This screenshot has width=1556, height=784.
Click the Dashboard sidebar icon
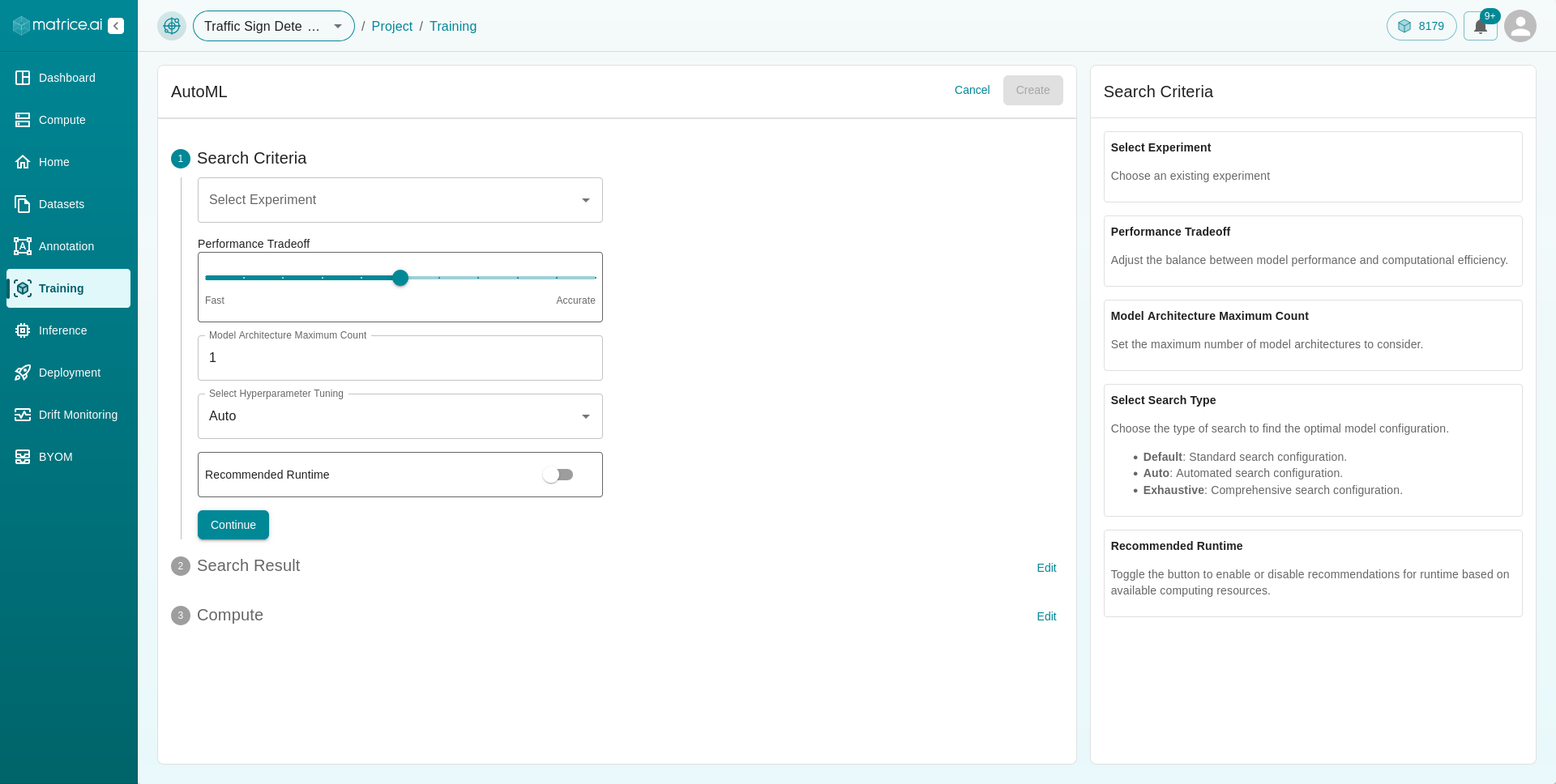23,78
